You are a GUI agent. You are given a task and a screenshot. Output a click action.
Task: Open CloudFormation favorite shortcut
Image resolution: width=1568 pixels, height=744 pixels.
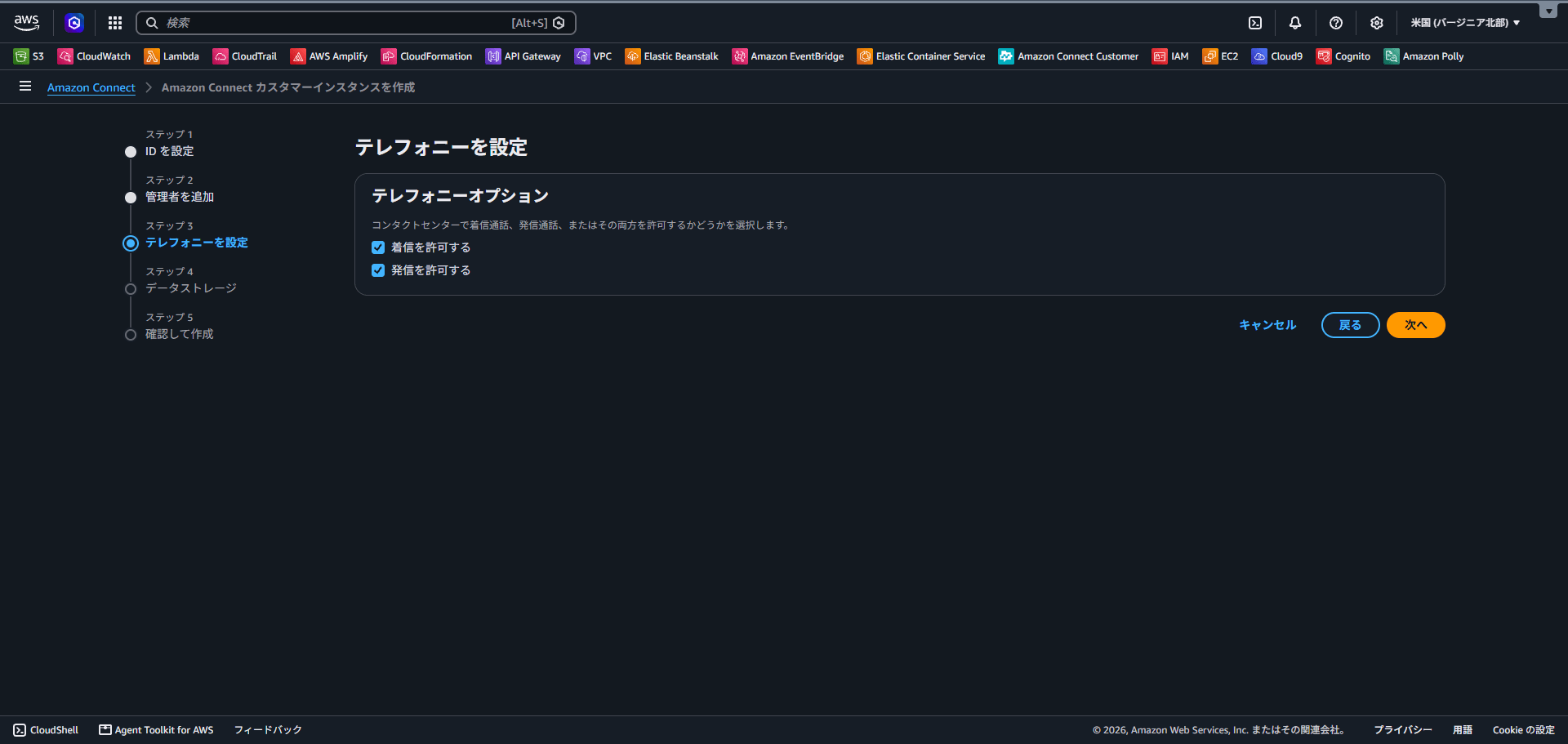[426, 56]
